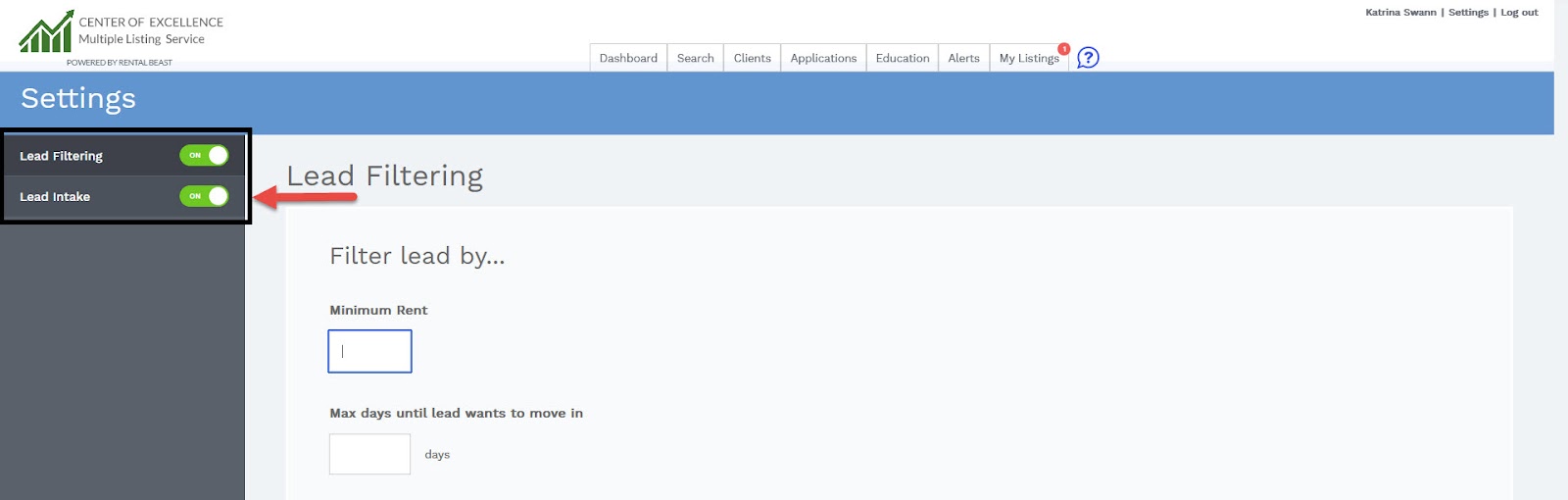Click Center of Excellence site title text

(151, 22)
